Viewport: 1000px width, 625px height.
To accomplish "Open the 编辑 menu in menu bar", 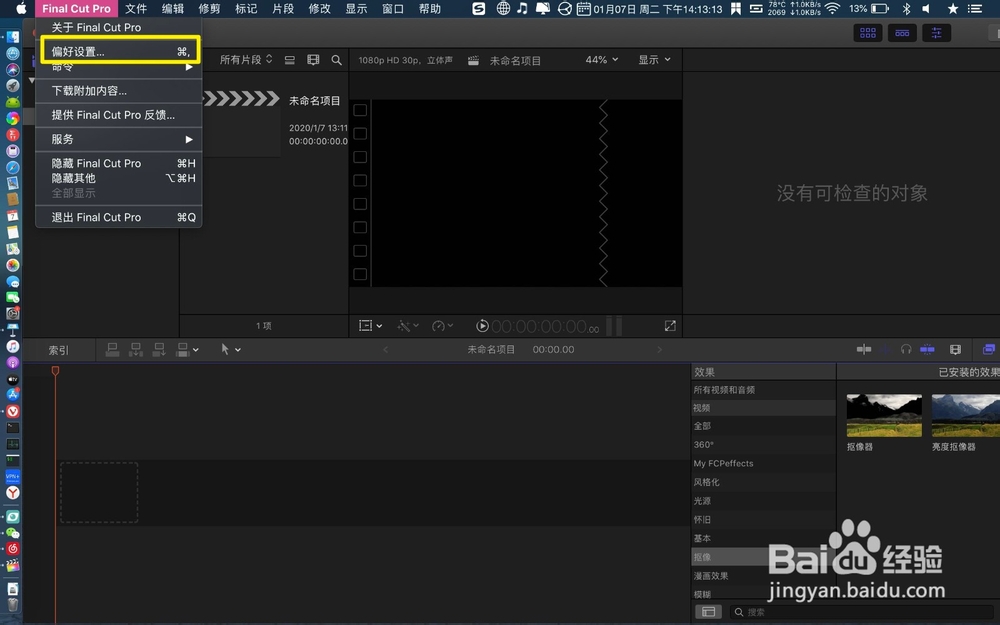I will click(172, 9).
